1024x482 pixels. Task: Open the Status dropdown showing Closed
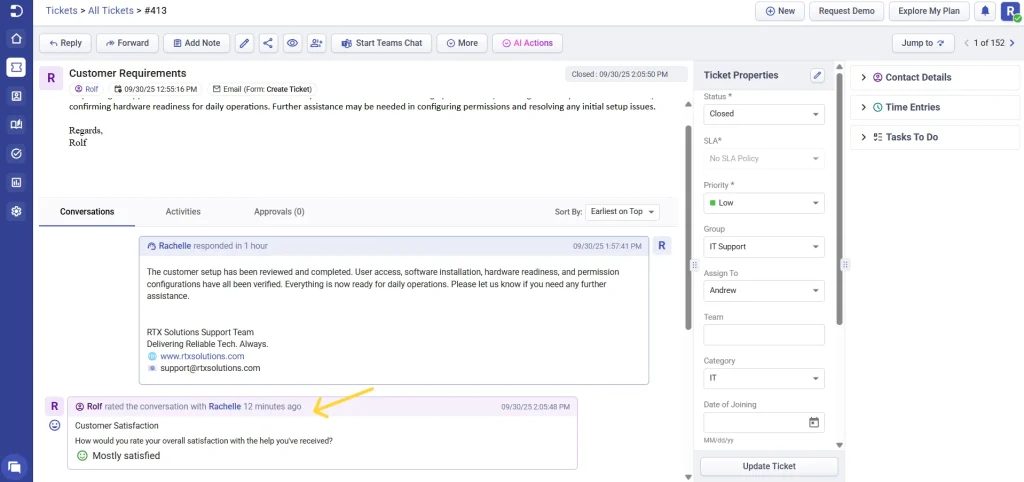click(x=763, y=114)
